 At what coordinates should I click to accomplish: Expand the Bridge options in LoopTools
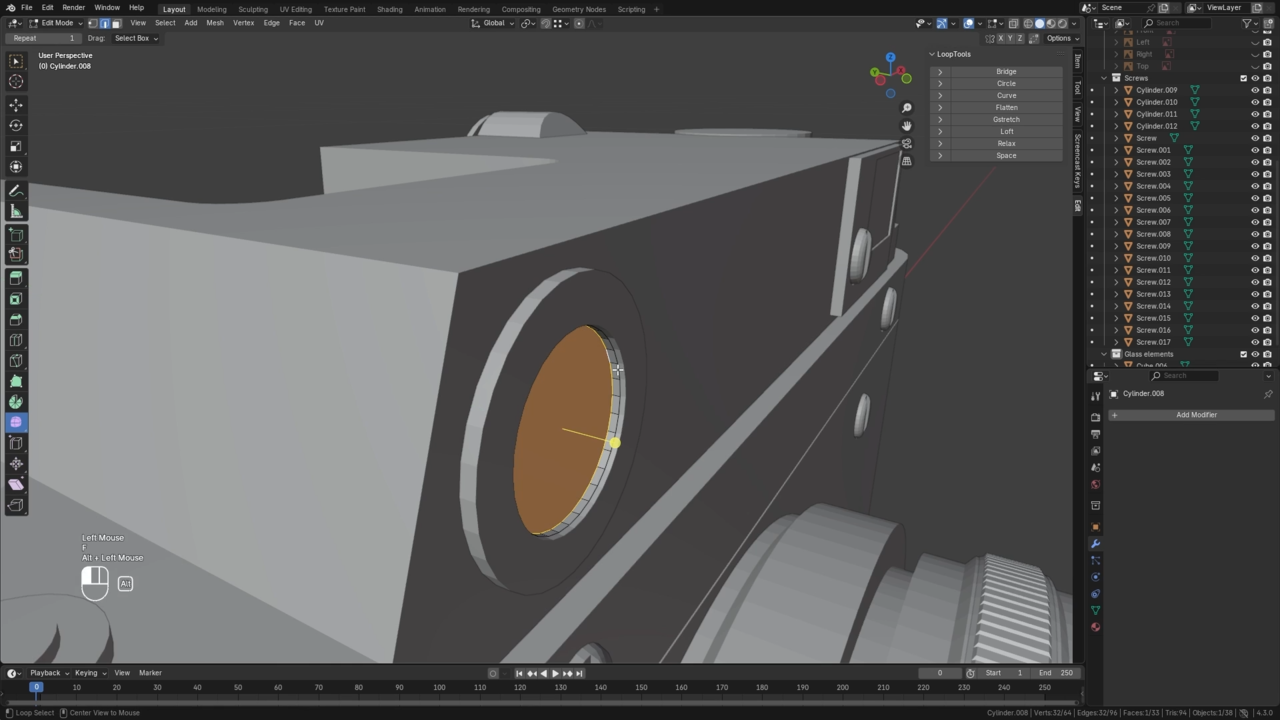[x=940, y=72]
